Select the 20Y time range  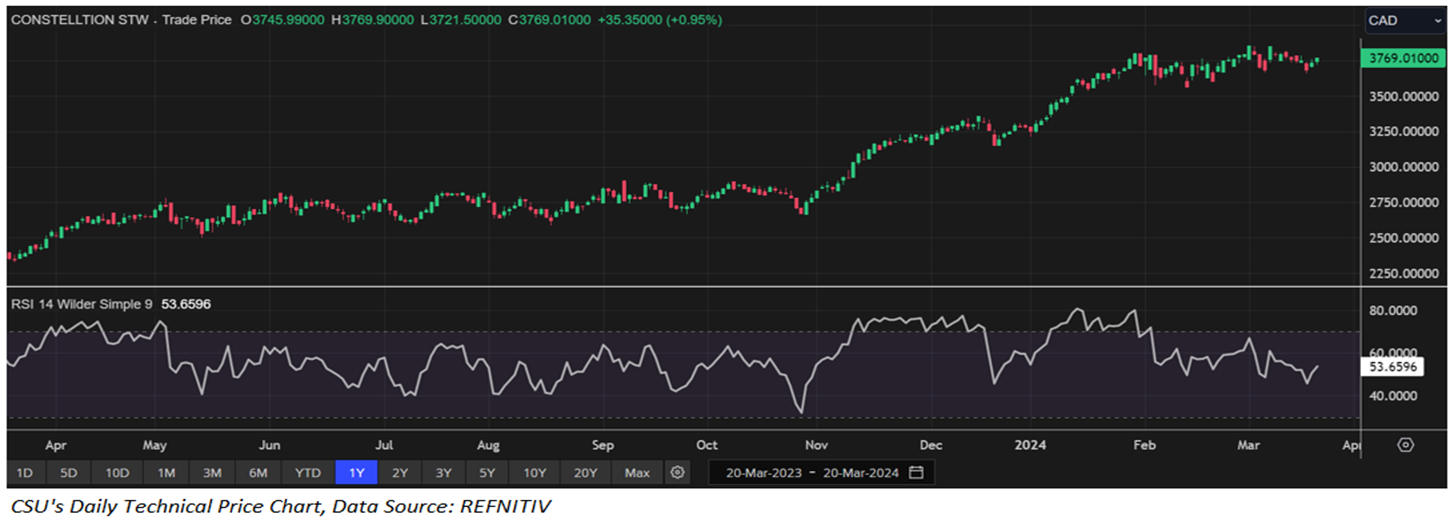pos(587,472)
